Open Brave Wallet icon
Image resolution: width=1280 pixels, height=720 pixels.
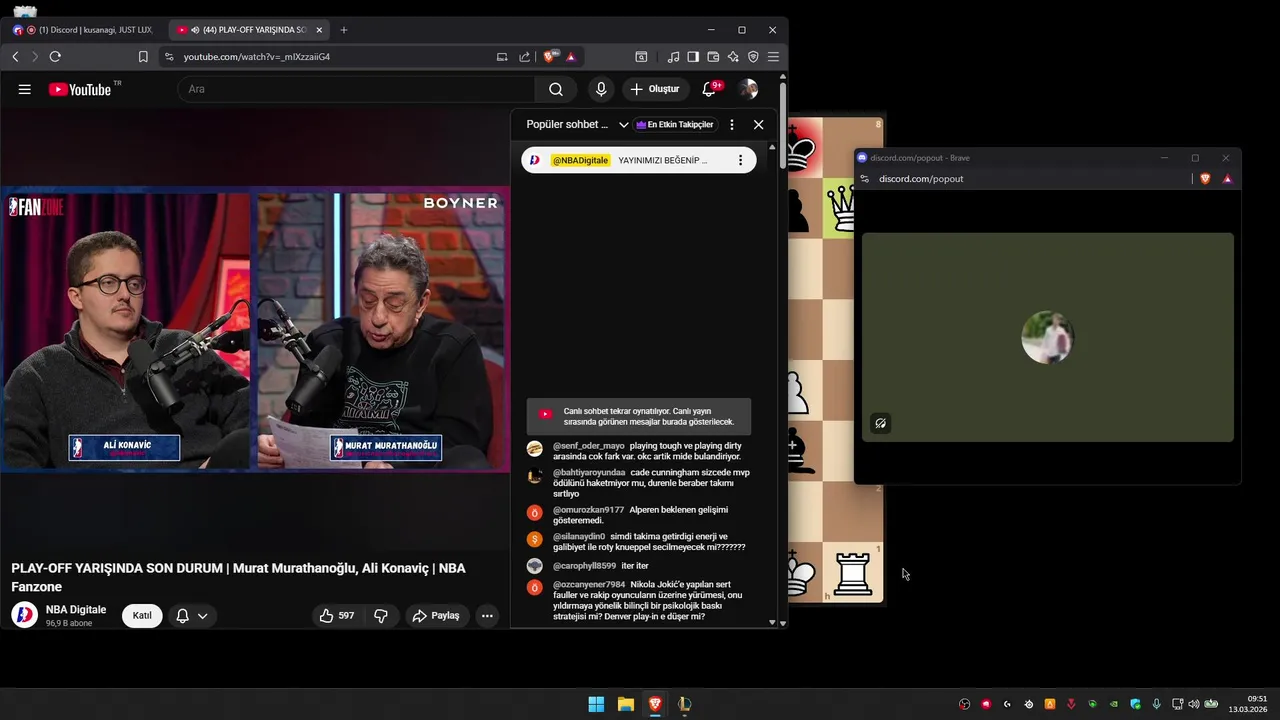click(713, 57)
